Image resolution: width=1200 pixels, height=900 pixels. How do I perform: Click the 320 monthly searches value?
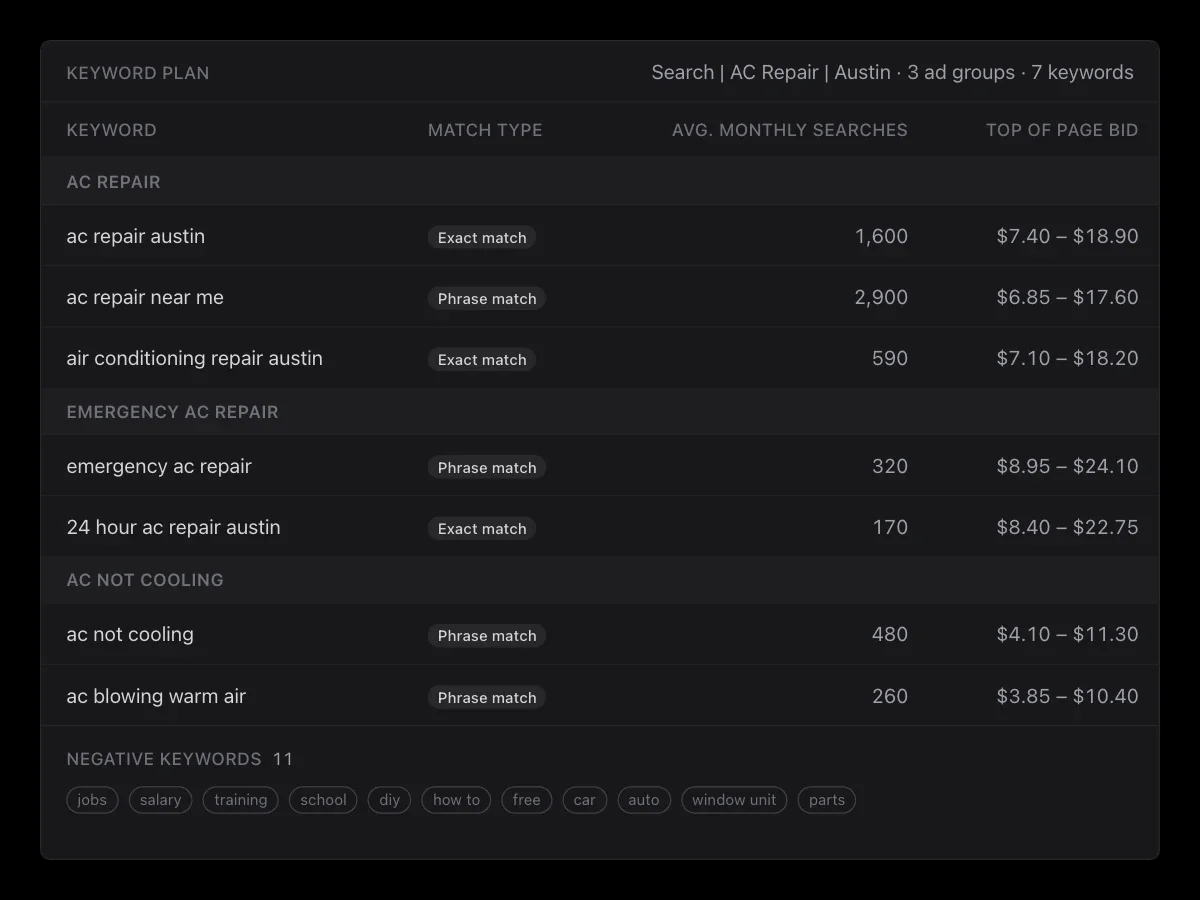[x=890, y=467]
